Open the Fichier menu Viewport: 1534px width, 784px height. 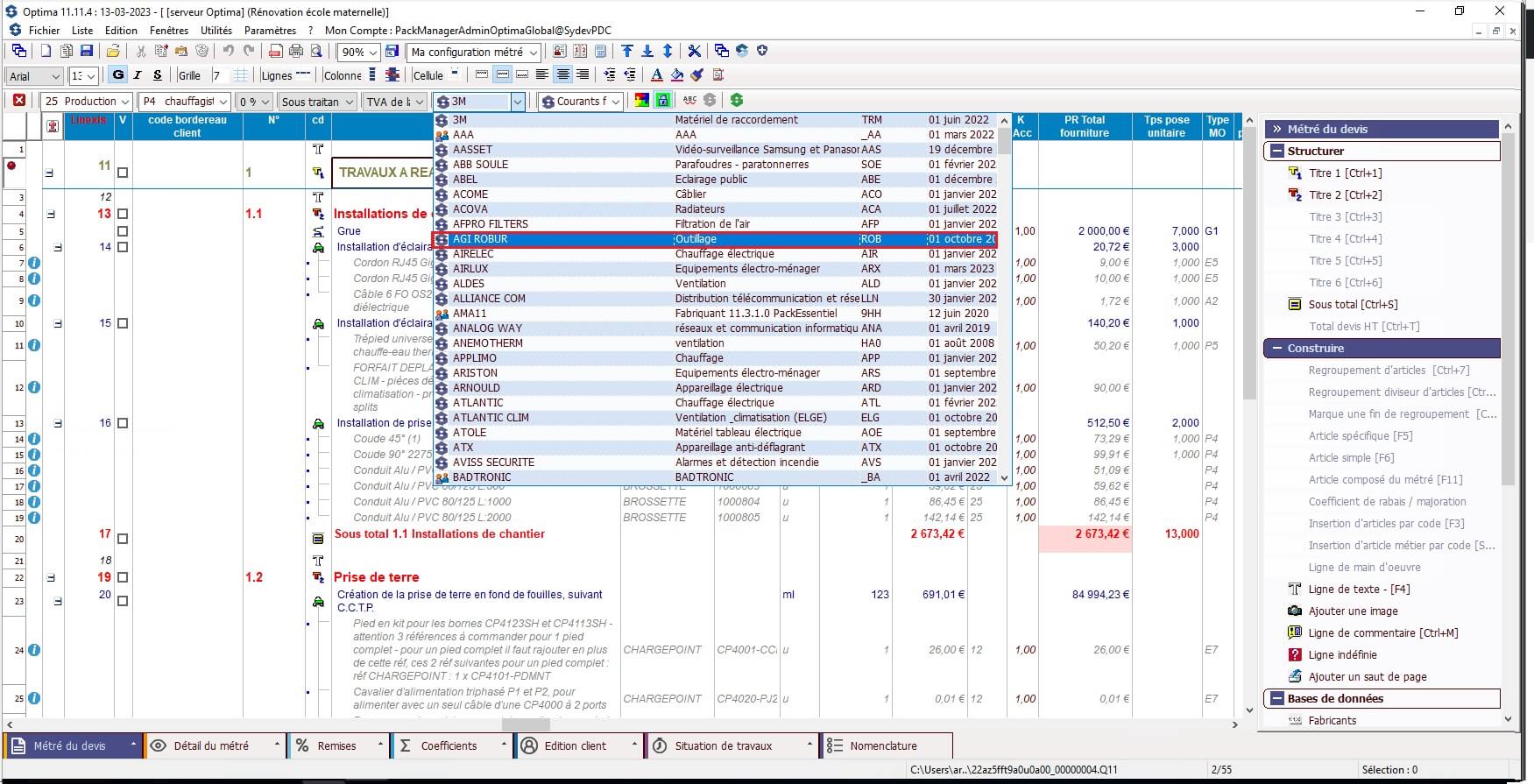click(x=44, y=30)
